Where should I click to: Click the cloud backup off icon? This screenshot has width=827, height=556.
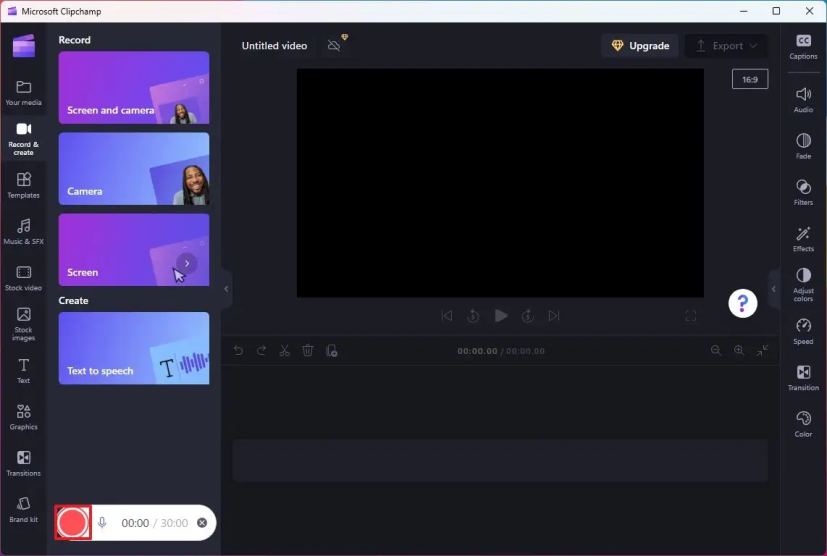pyautogui.click(x=334, y=45)
